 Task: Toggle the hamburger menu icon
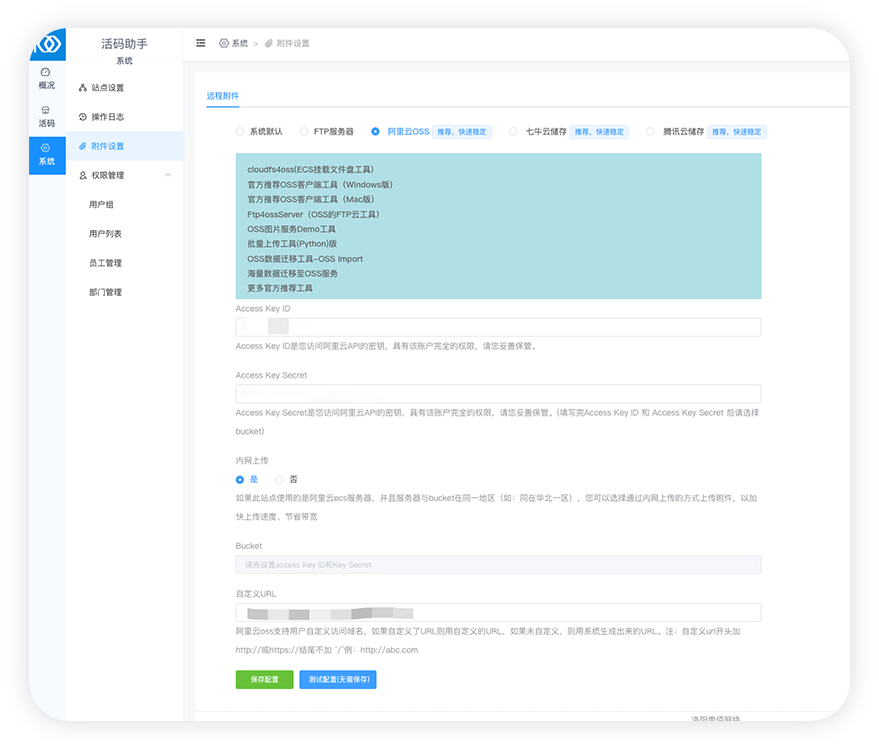[201, 43]
